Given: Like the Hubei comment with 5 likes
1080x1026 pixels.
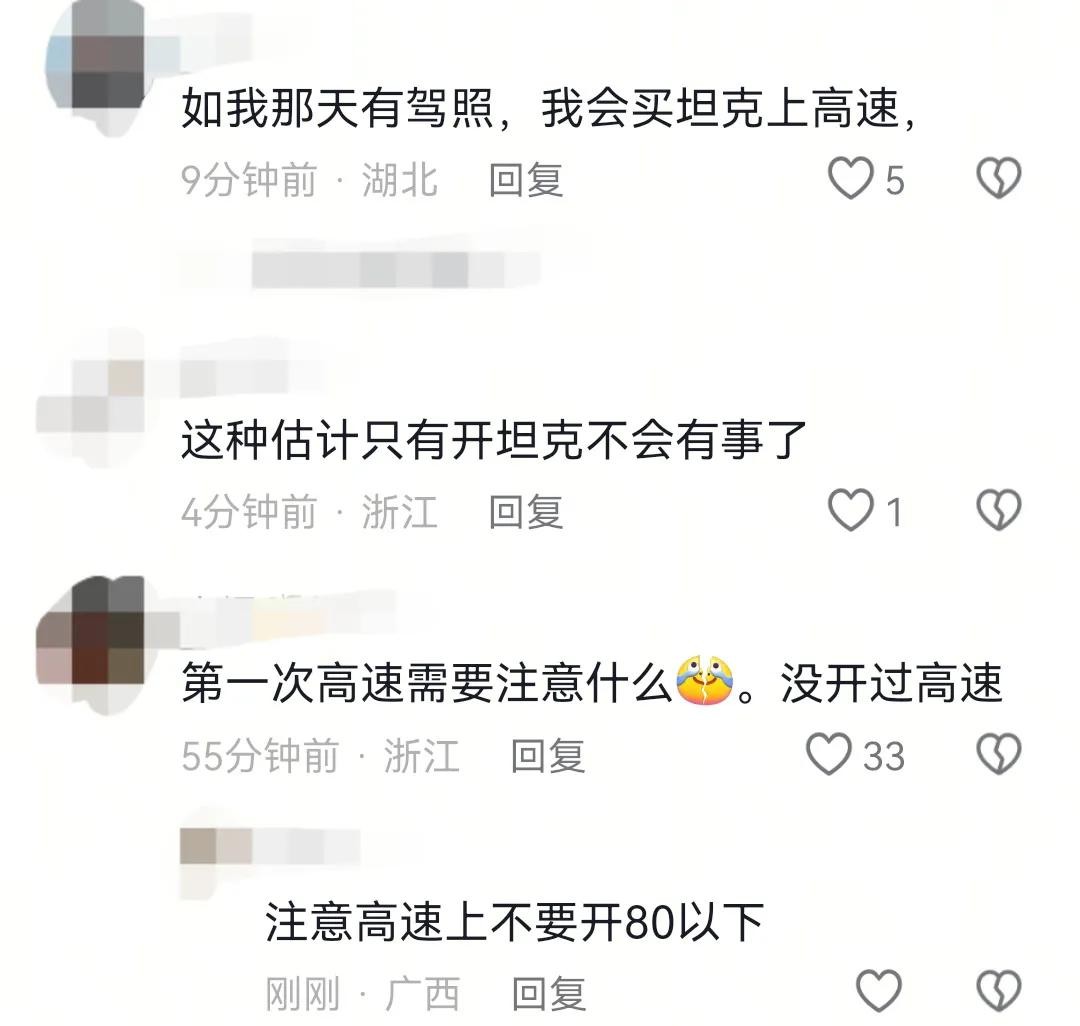Looking at the screenshot, I should [x=850, y=178].
